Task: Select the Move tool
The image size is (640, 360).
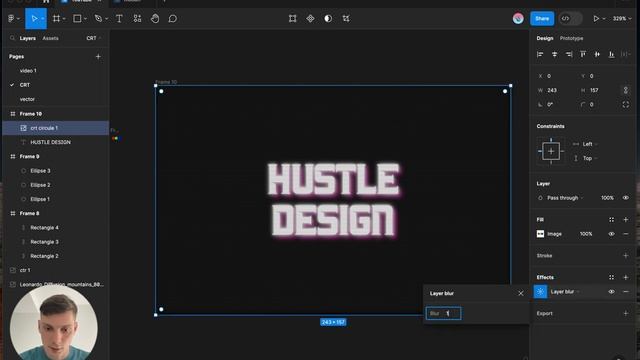Action: coord(34,18)
